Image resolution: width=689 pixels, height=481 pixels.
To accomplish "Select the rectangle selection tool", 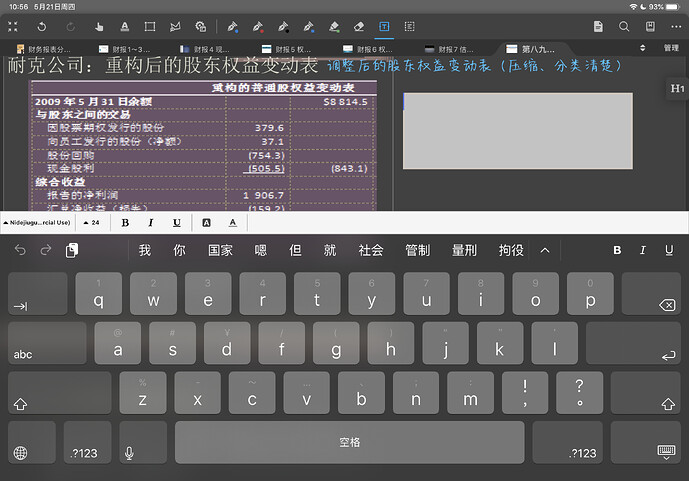I will 150,27.
